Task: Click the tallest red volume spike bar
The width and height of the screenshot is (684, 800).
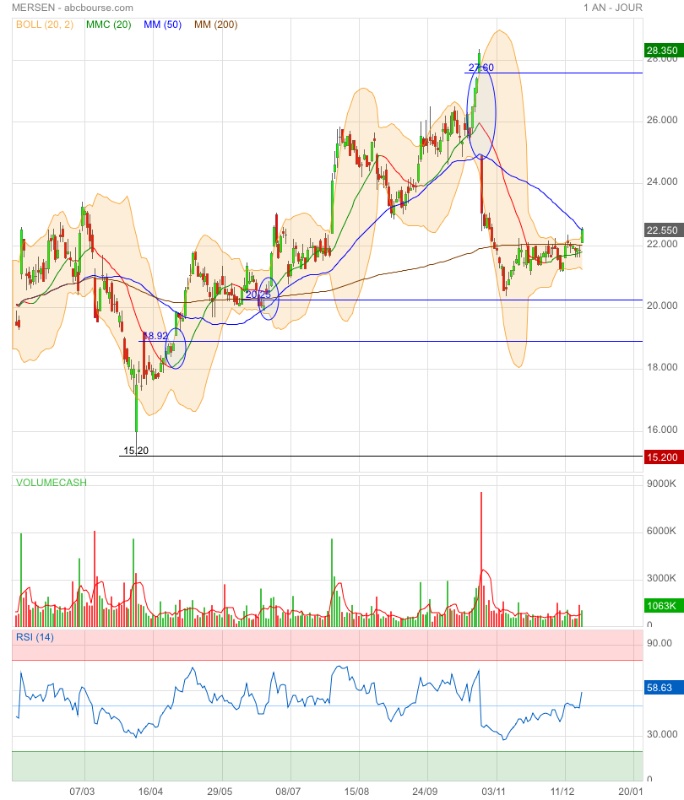Action: [480, 559]
